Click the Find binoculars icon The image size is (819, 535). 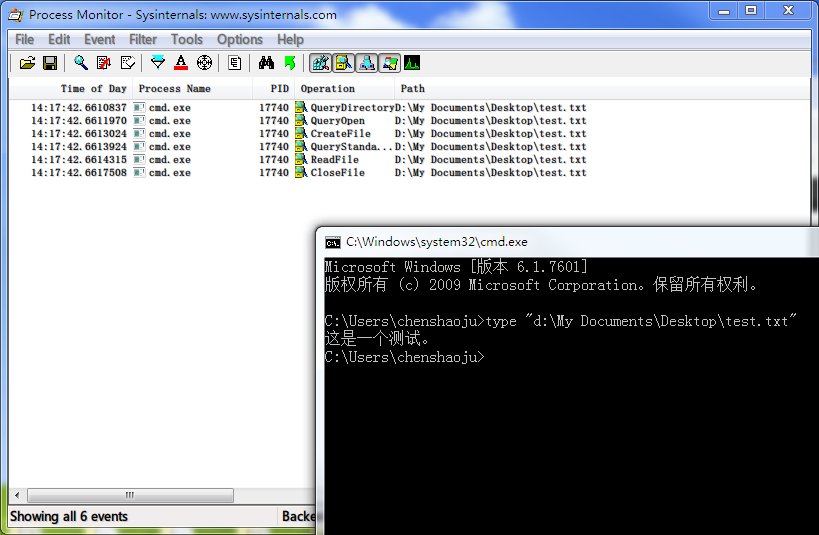[266, 63]
